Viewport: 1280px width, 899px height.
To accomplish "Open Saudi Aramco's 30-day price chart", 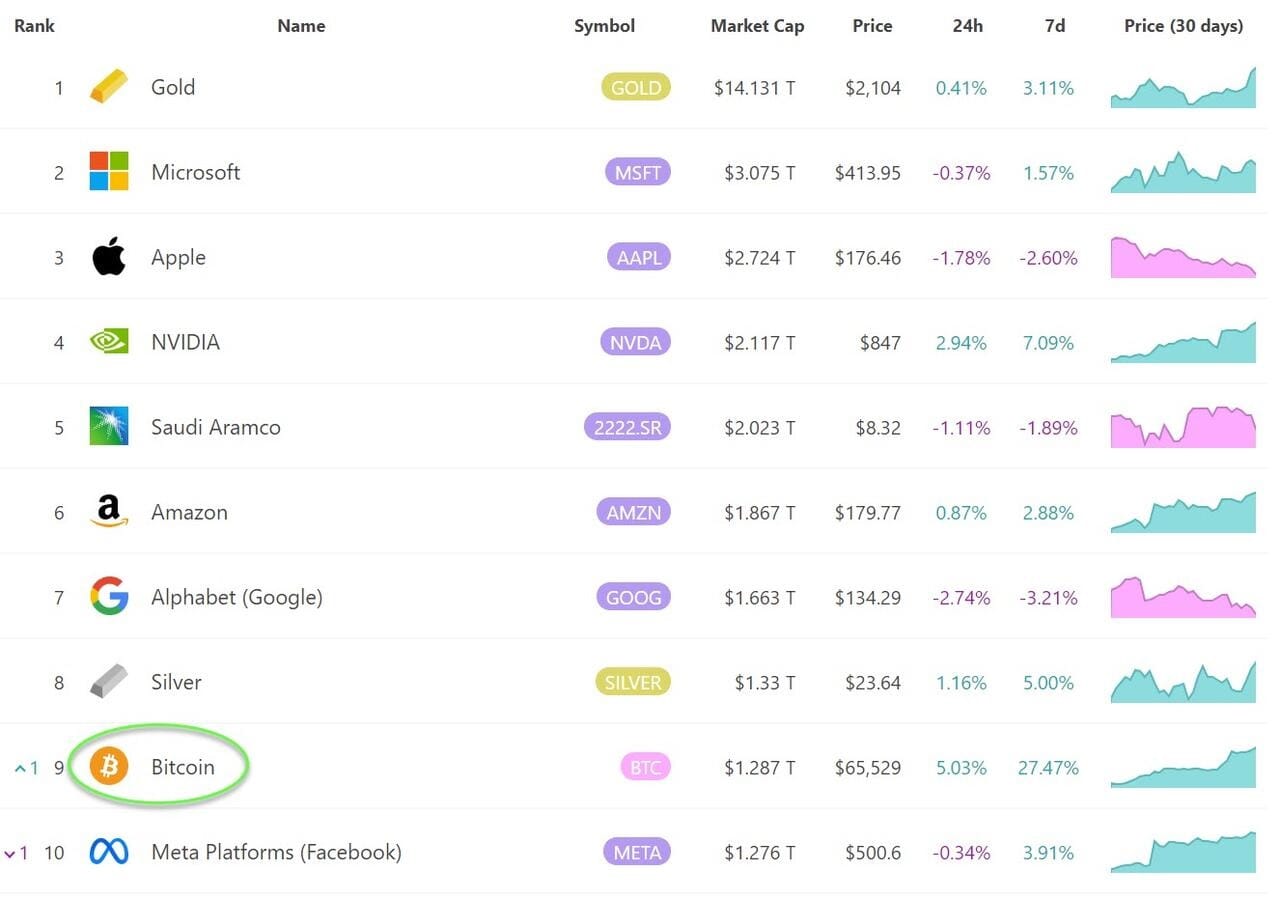I will point(1183,427).
